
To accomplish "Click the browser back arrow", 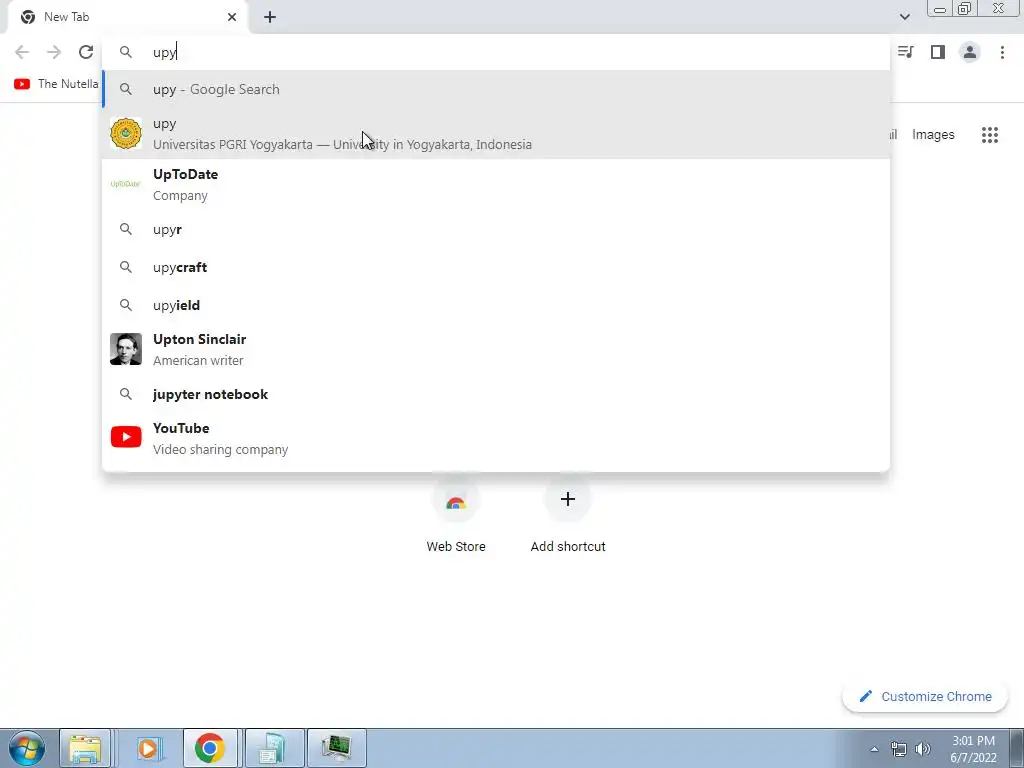I will [22, 52].
